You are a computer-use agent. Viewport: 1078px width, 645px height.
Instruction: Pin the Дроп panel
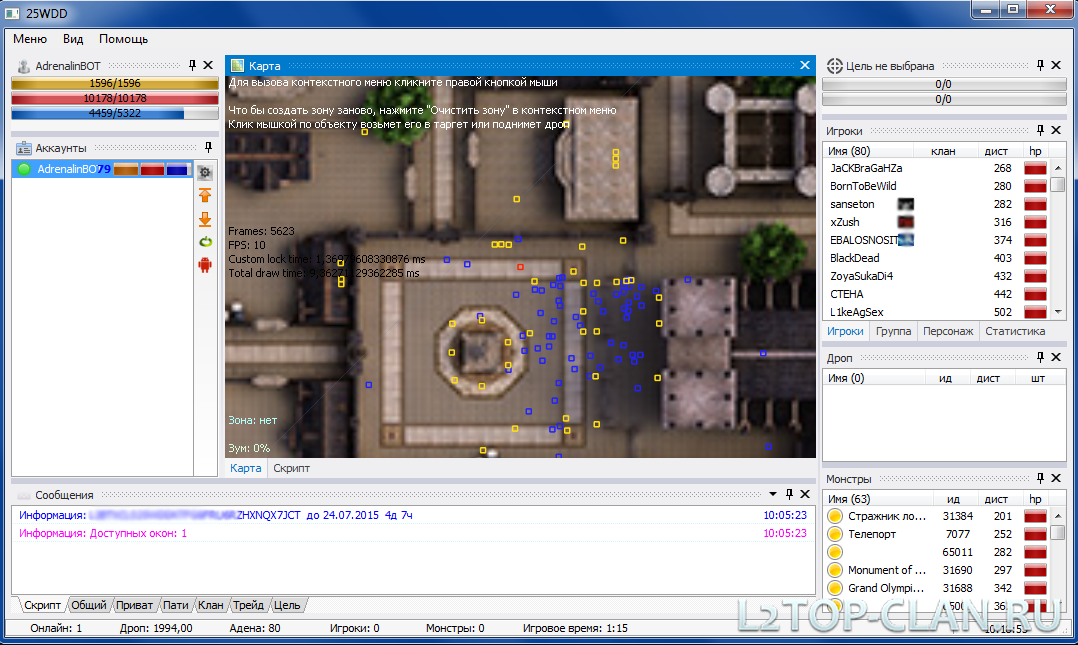tap(1040, 357)
